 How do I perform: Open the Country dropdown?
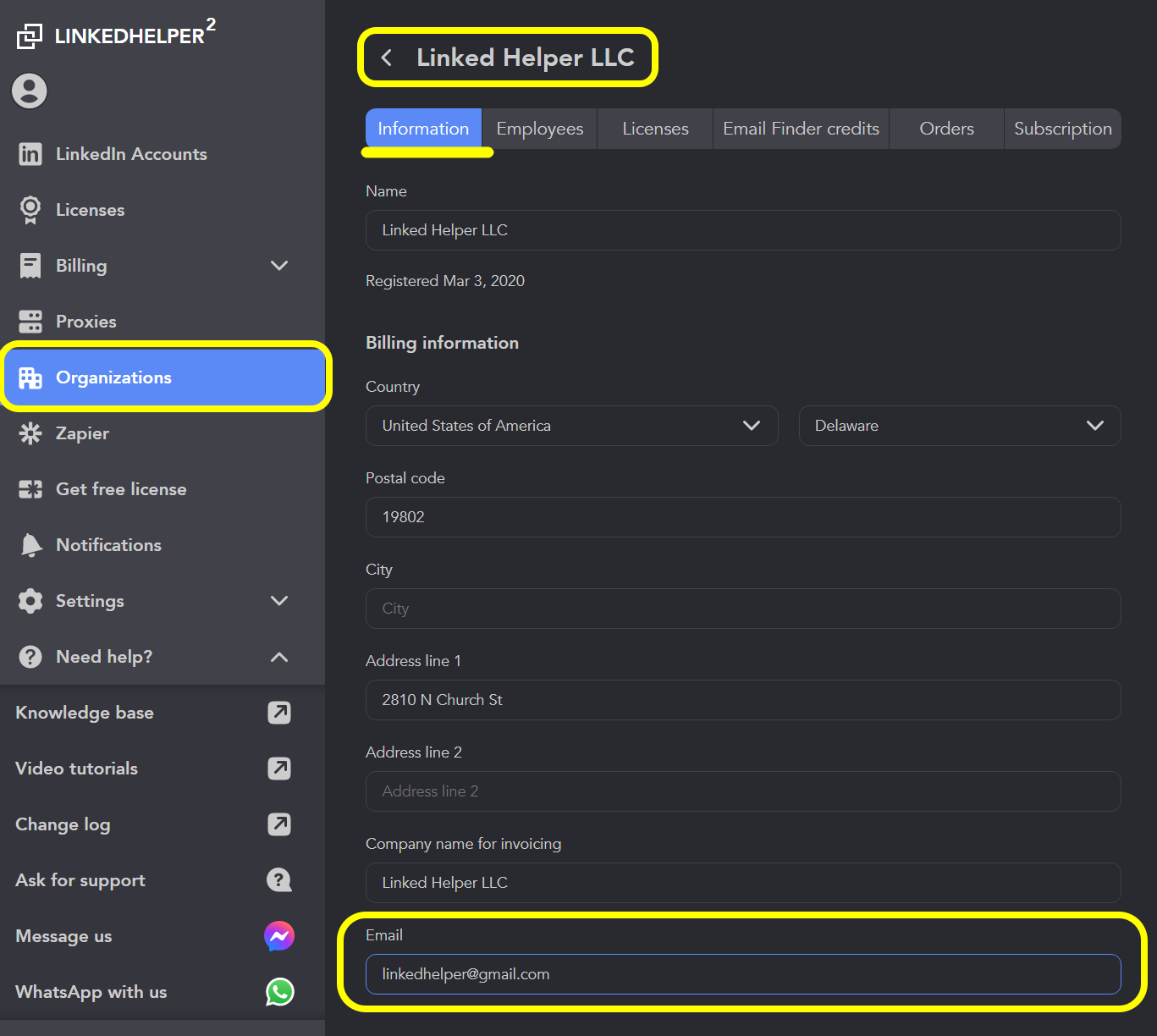[x=571, y=426]
